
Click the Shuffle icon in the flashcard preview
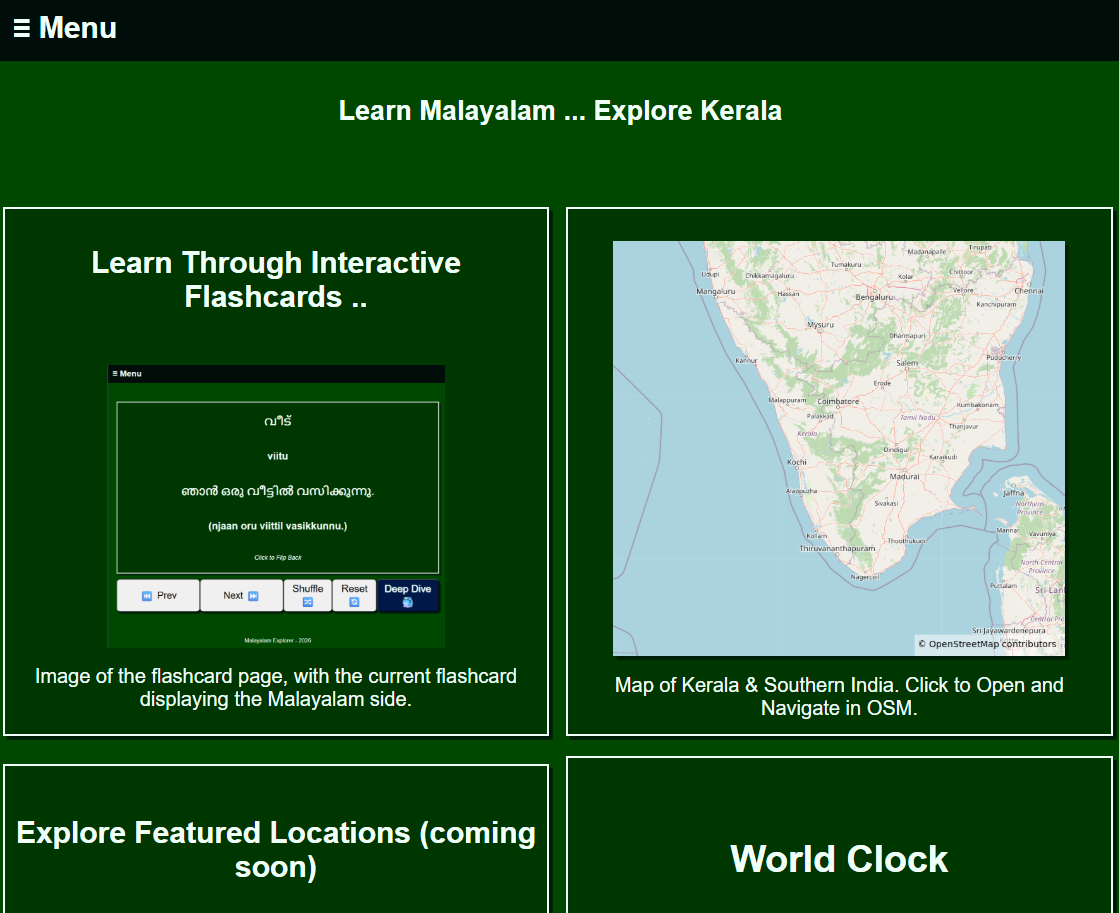click(x=308, y=602)
